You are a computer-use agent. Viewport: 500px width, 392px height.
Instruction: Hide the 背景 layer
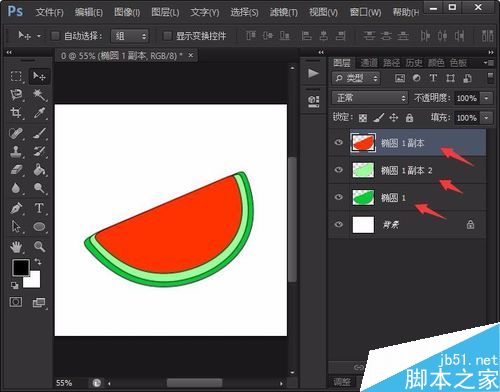tap(339, 224)
